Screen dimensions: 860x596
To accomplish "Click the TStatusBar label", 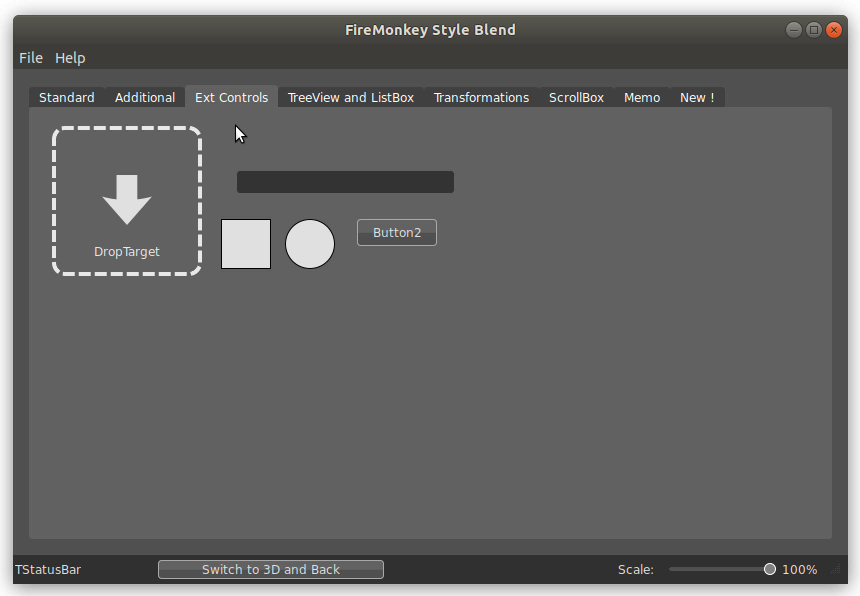I will pos(48,570).
